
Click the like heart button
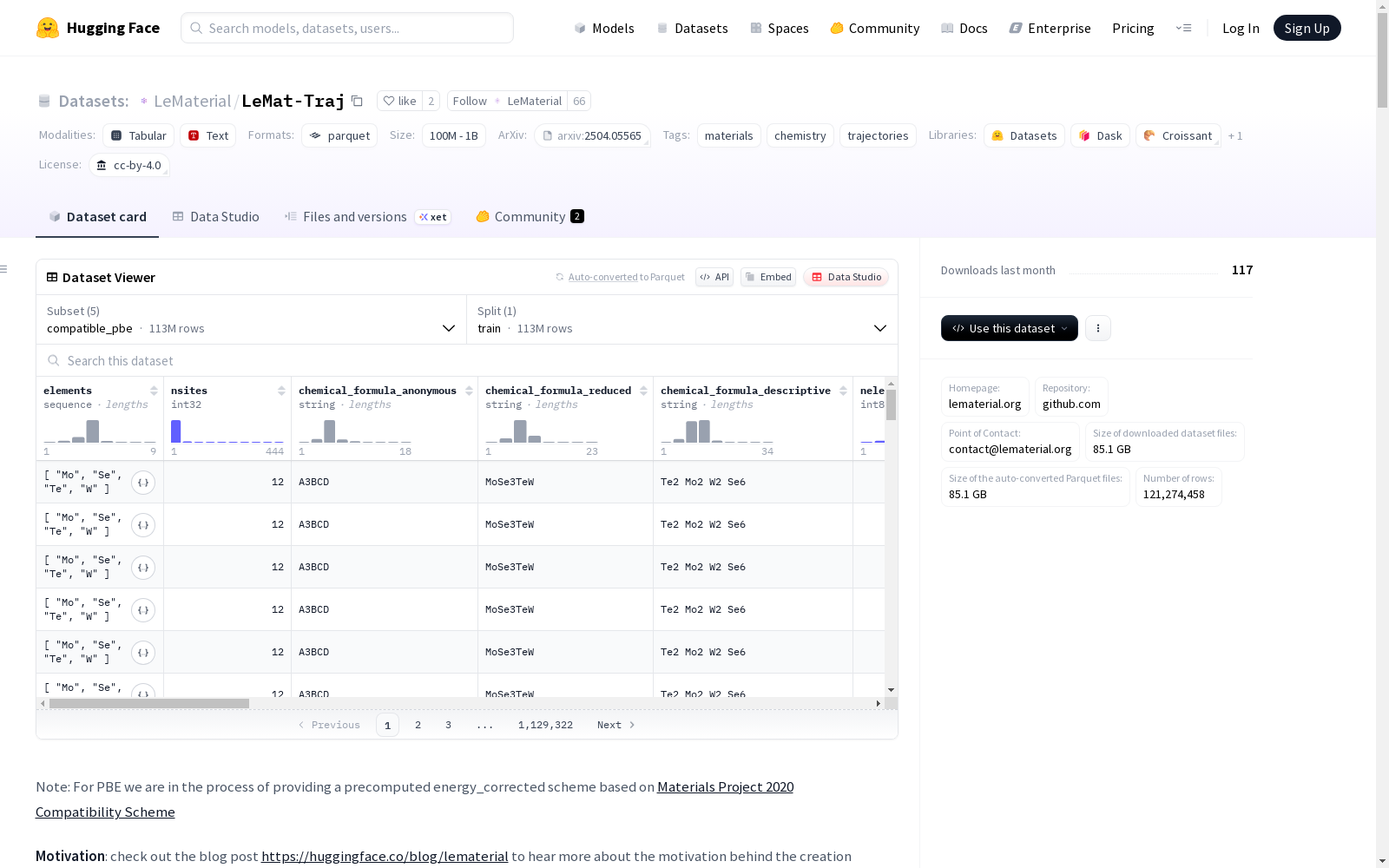(399, 101)
